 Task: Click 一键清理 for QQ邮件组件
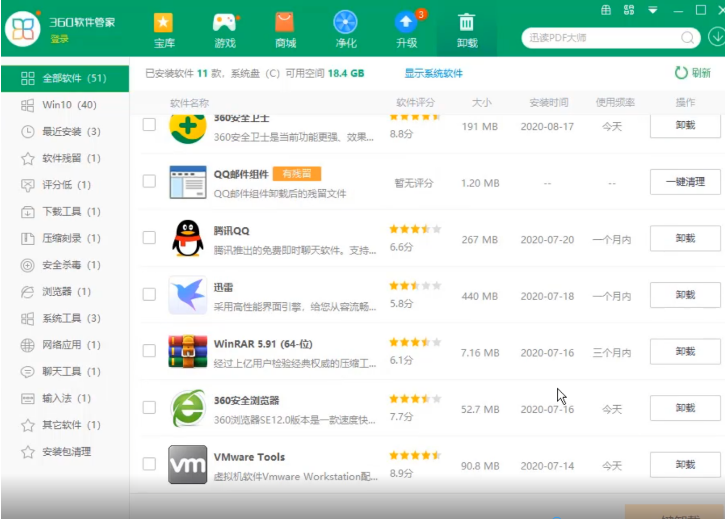tap(684, 182)
